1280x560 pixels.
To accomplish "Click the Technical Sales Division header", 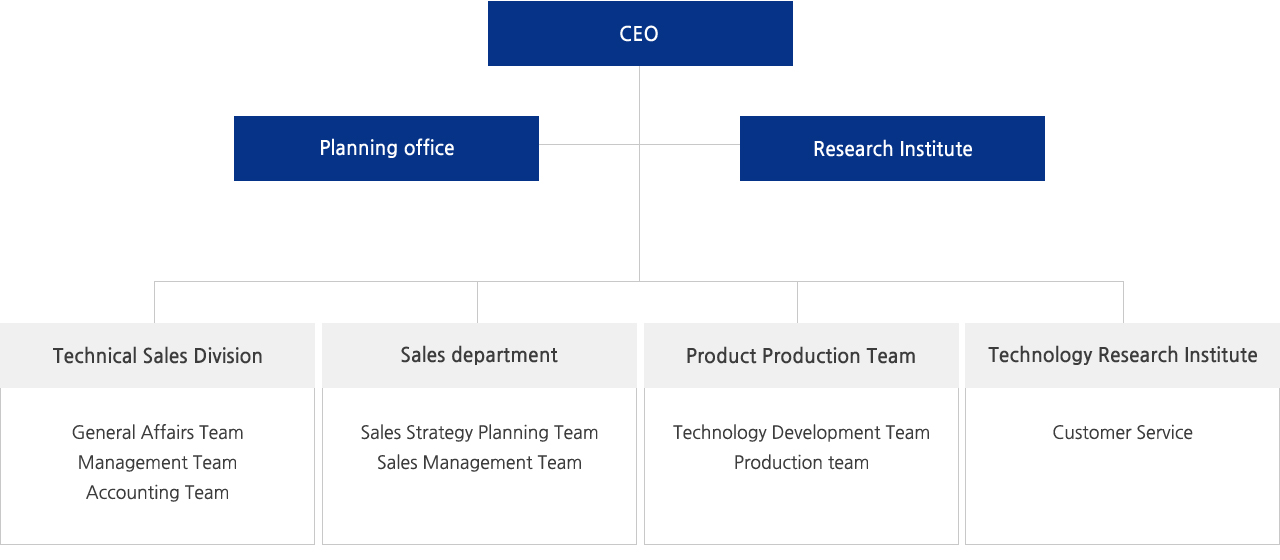I will [x=157, y=355].
